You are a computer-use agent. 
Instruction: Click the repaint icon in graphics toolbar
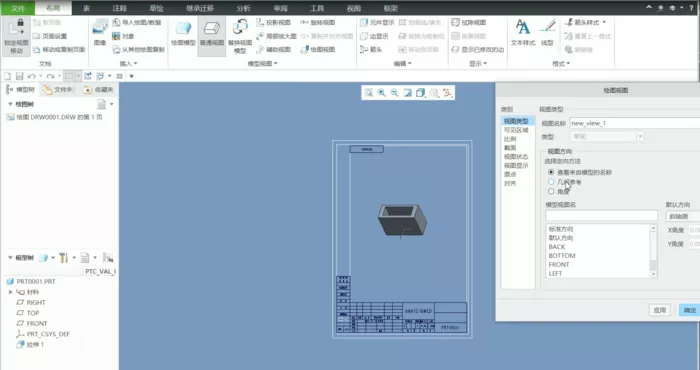pyautogui.click(x=408, y=92)
